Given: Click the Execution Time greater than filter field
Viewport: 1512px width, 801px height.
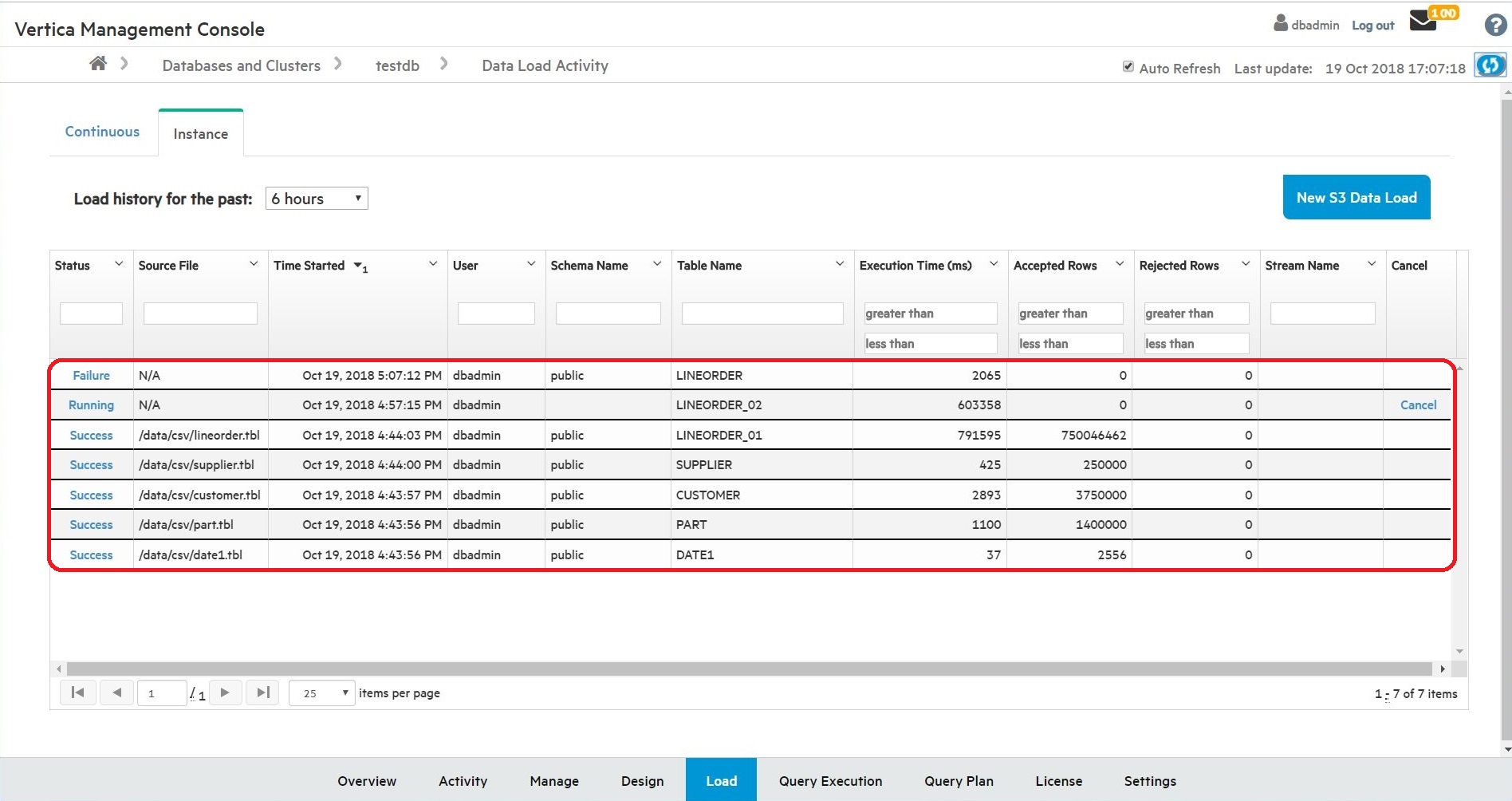Looking at the screenshot, I should click(930, 314).
